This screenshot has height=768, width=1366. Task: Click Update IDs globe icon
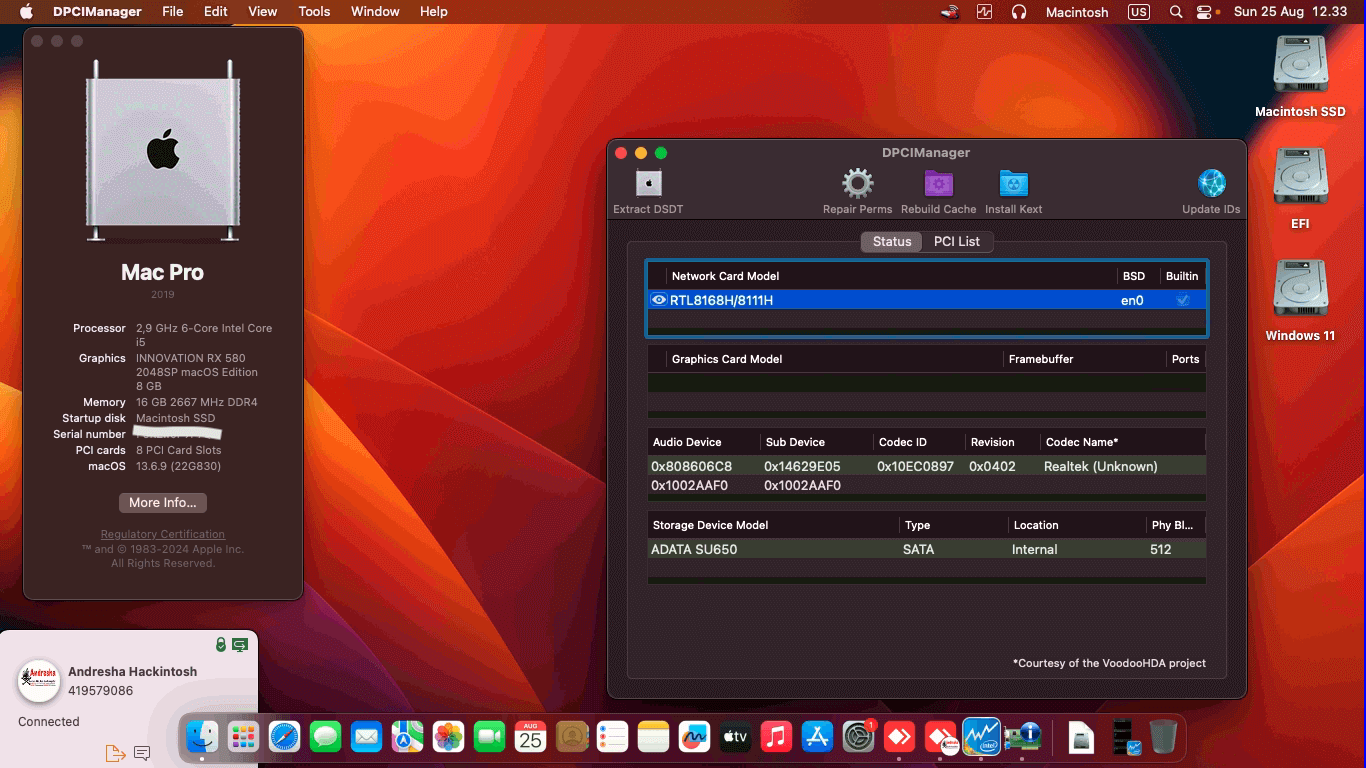pos(1211,184)
